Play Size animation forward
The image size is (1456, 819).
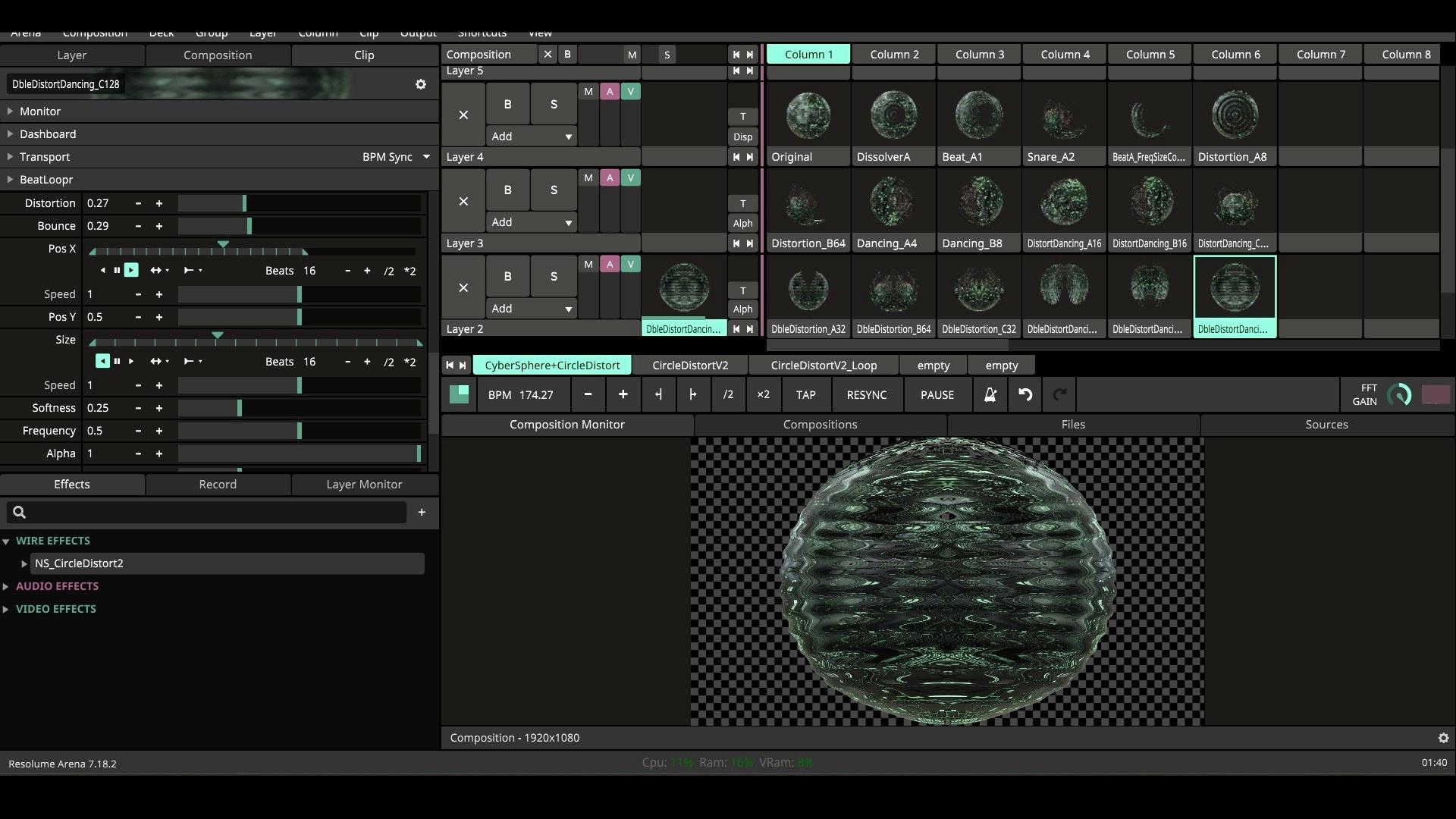[131, 361]
